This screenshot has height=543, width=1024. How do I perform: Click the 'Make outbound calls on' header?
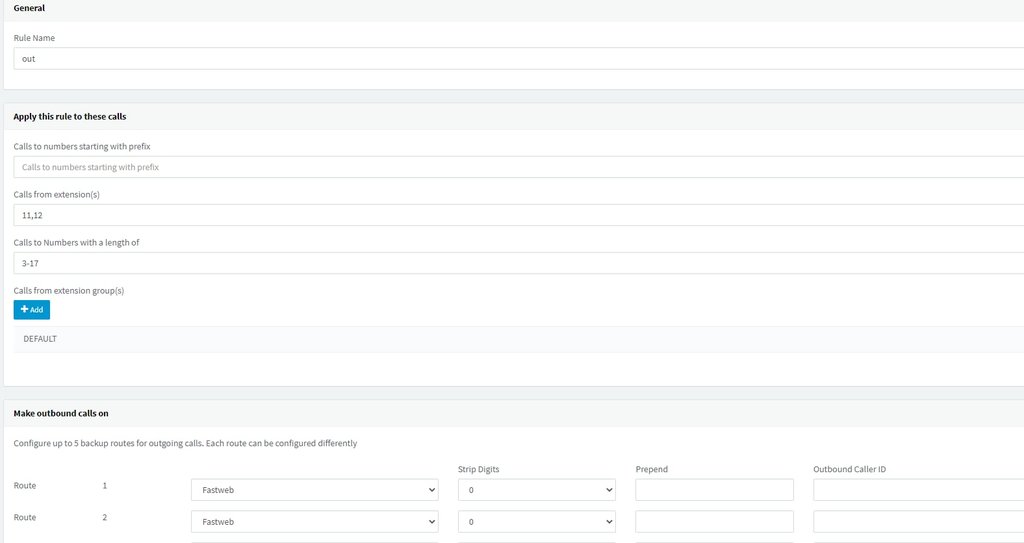click(61, 412)
